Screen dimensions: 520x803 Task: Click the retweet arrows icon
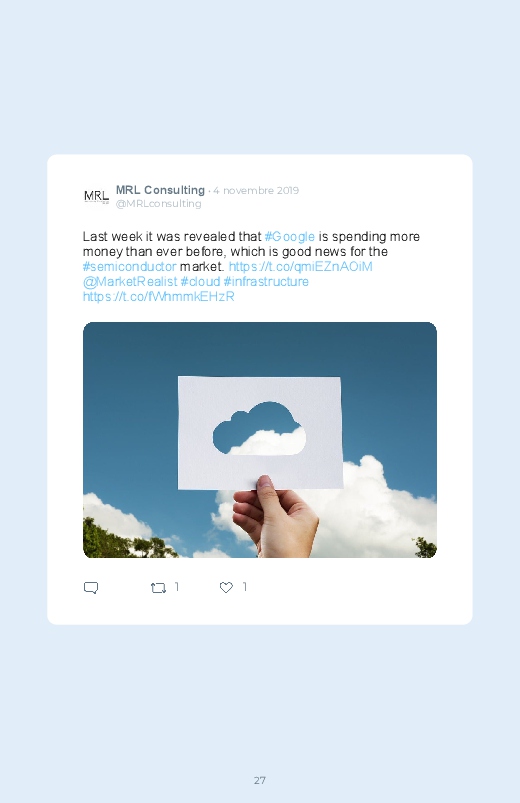(158, 588)
